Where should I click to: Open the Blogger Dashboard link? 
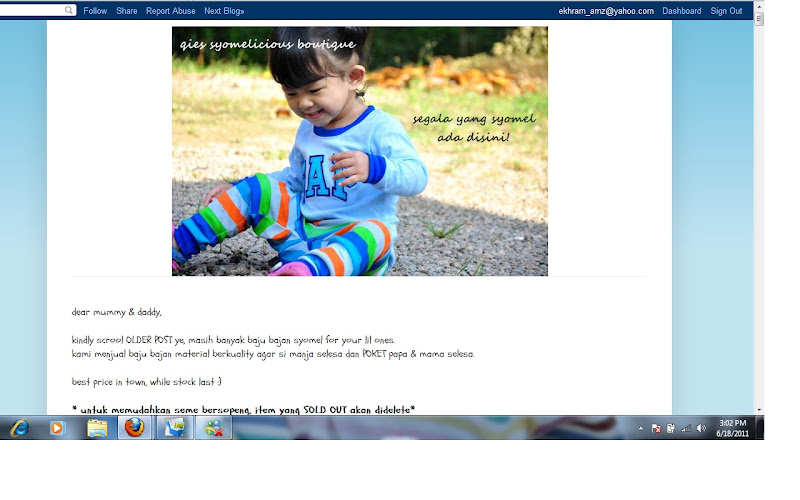point(682,11)
